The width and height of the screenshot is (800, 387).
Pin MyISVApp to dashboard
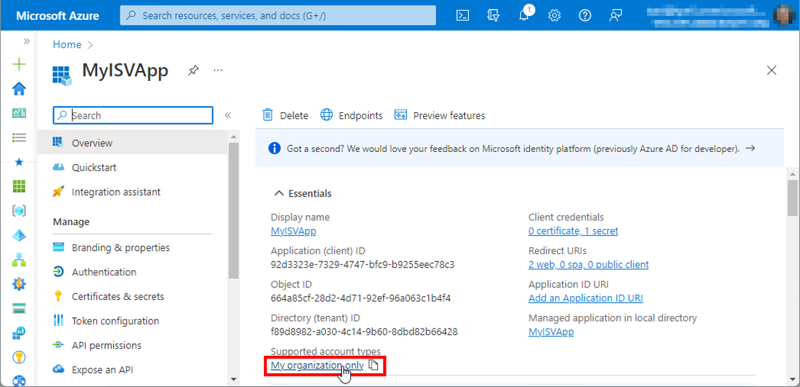[193, 70]
